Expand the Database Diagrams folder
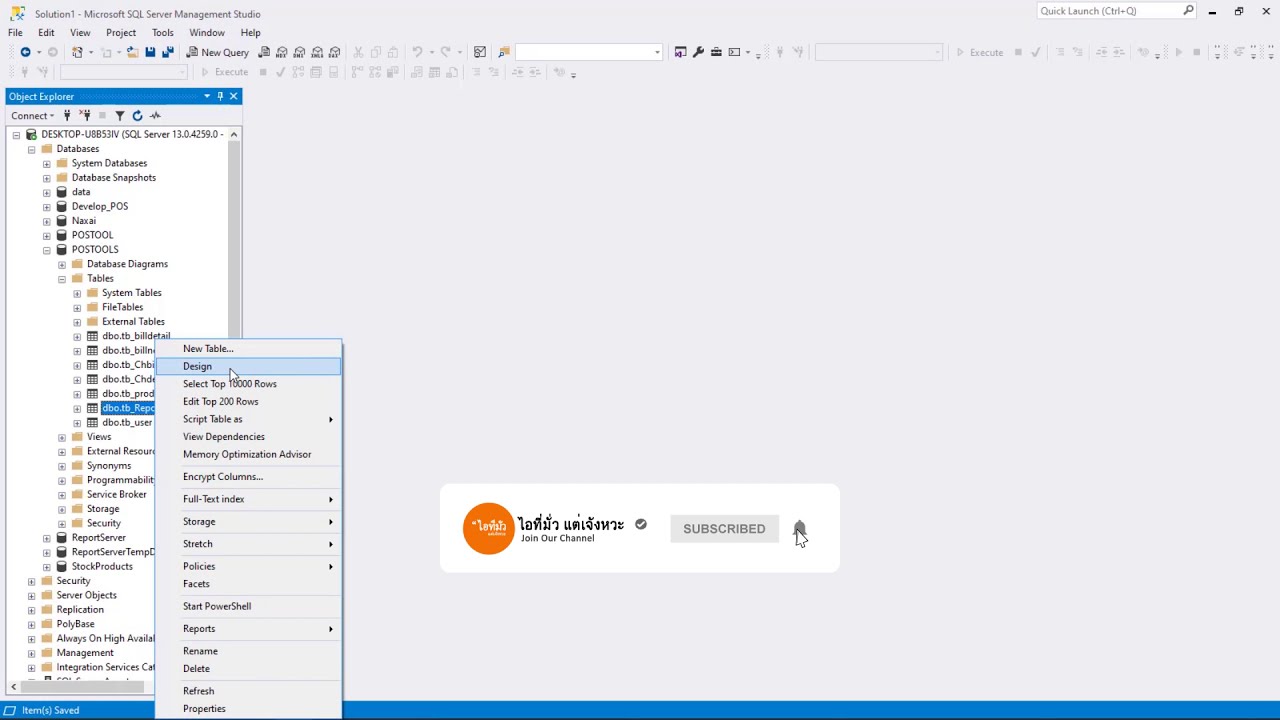This screenshot has height=720, width=1280. pyautogui.click(x=62, y=264)
